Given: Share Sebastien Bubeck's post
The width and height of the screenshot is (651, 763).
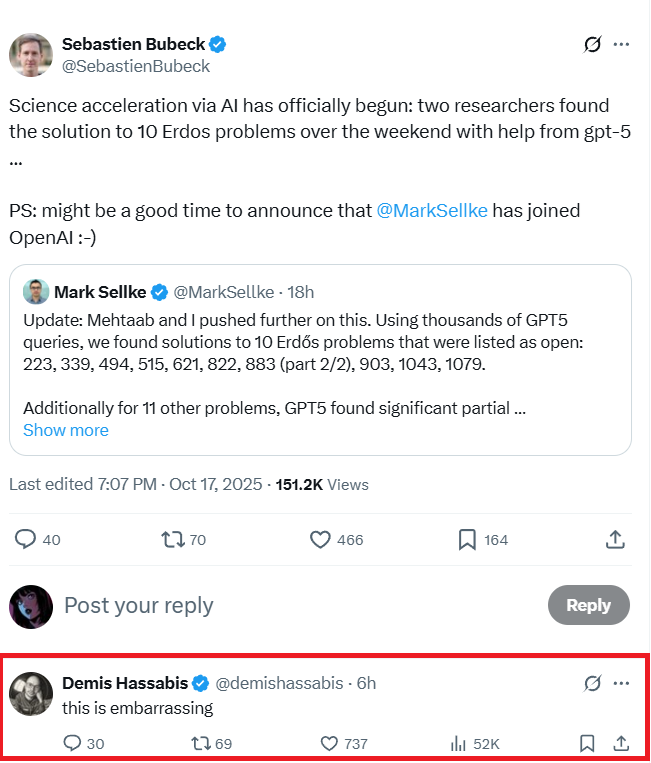Looking at the screenshot, I should (x=616, y=540).
